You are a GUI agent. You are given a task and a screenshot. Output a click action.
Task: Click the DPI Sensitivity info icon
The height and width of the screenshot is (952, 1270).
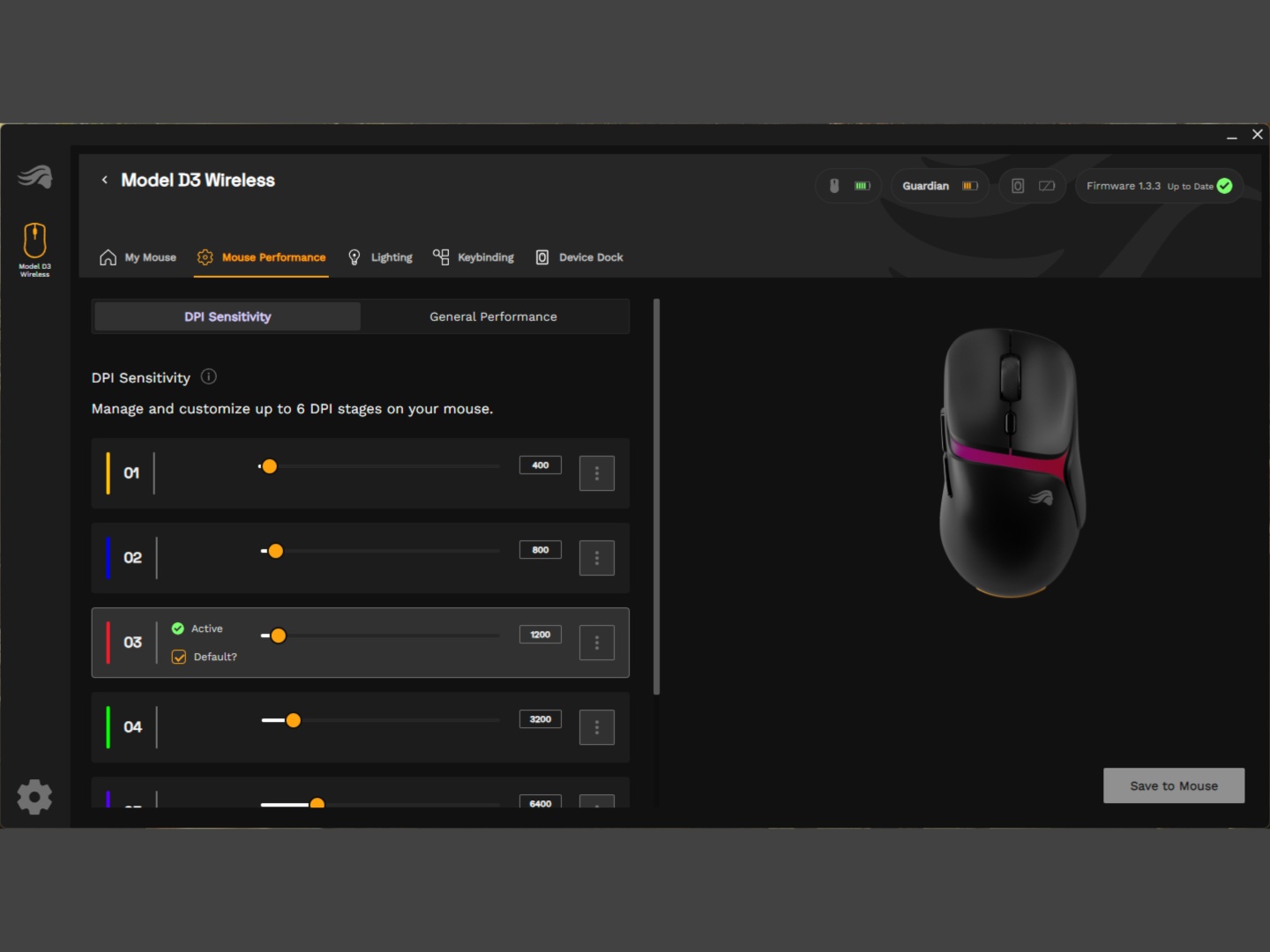(x=209, y=377)
